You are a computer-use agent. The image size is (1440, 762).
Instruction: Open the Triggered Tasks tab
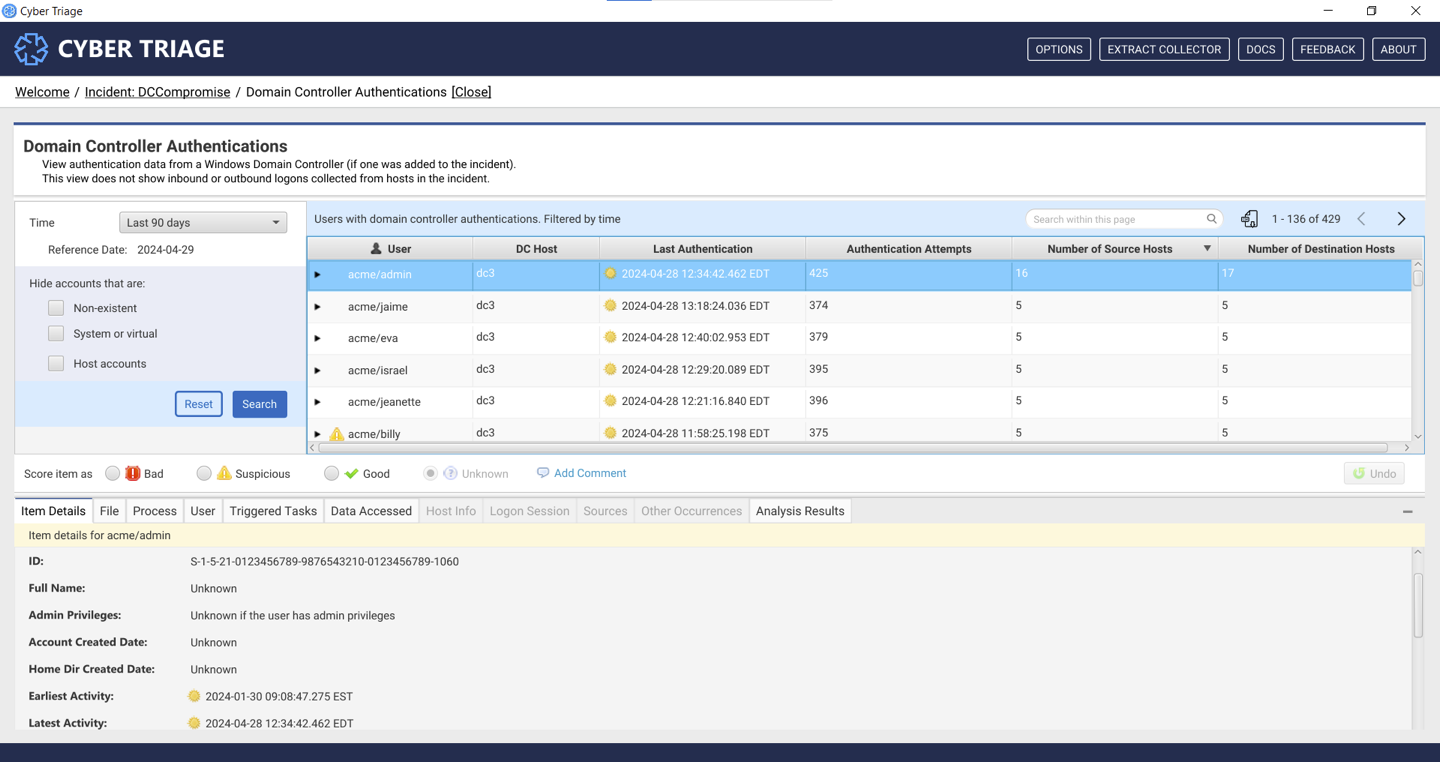click(x=273, y=511)
